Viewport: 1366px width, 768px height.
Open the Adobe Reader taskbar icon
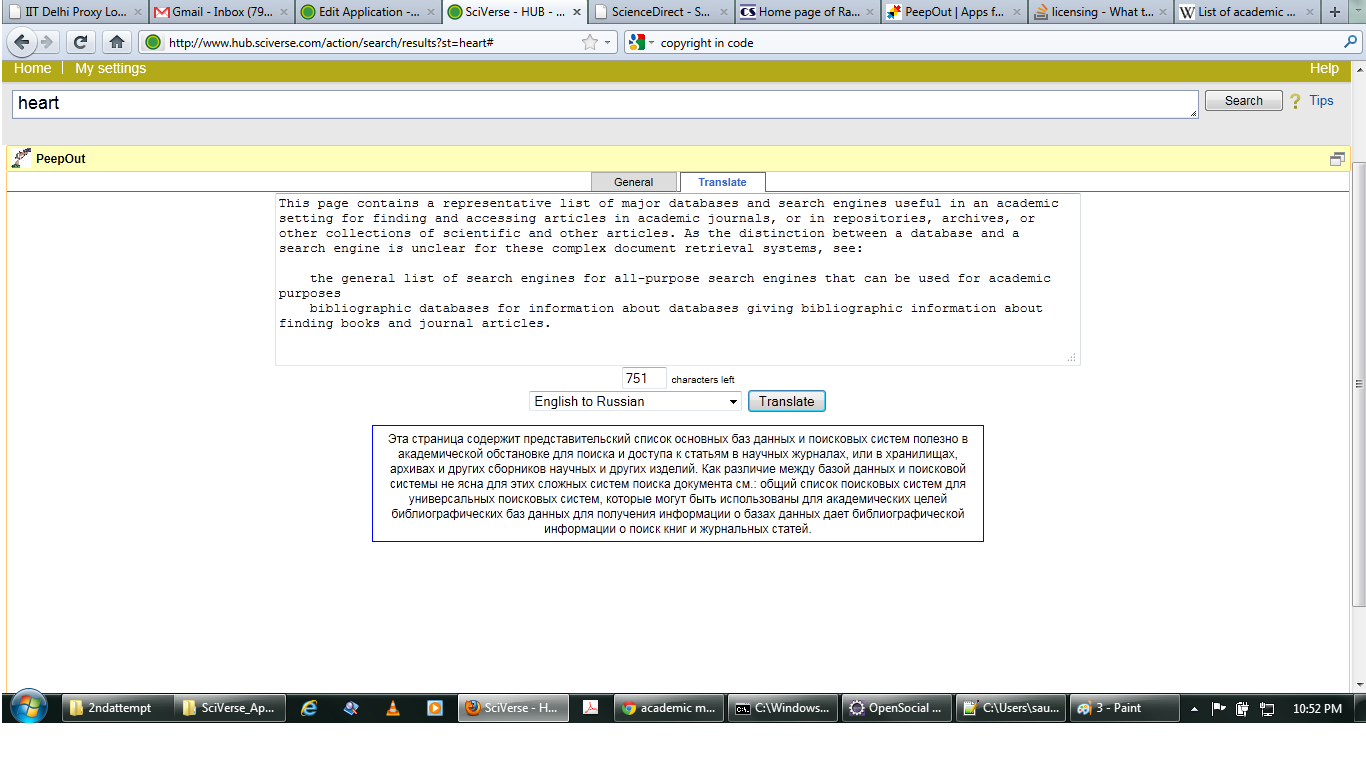[x=591, y=707]
